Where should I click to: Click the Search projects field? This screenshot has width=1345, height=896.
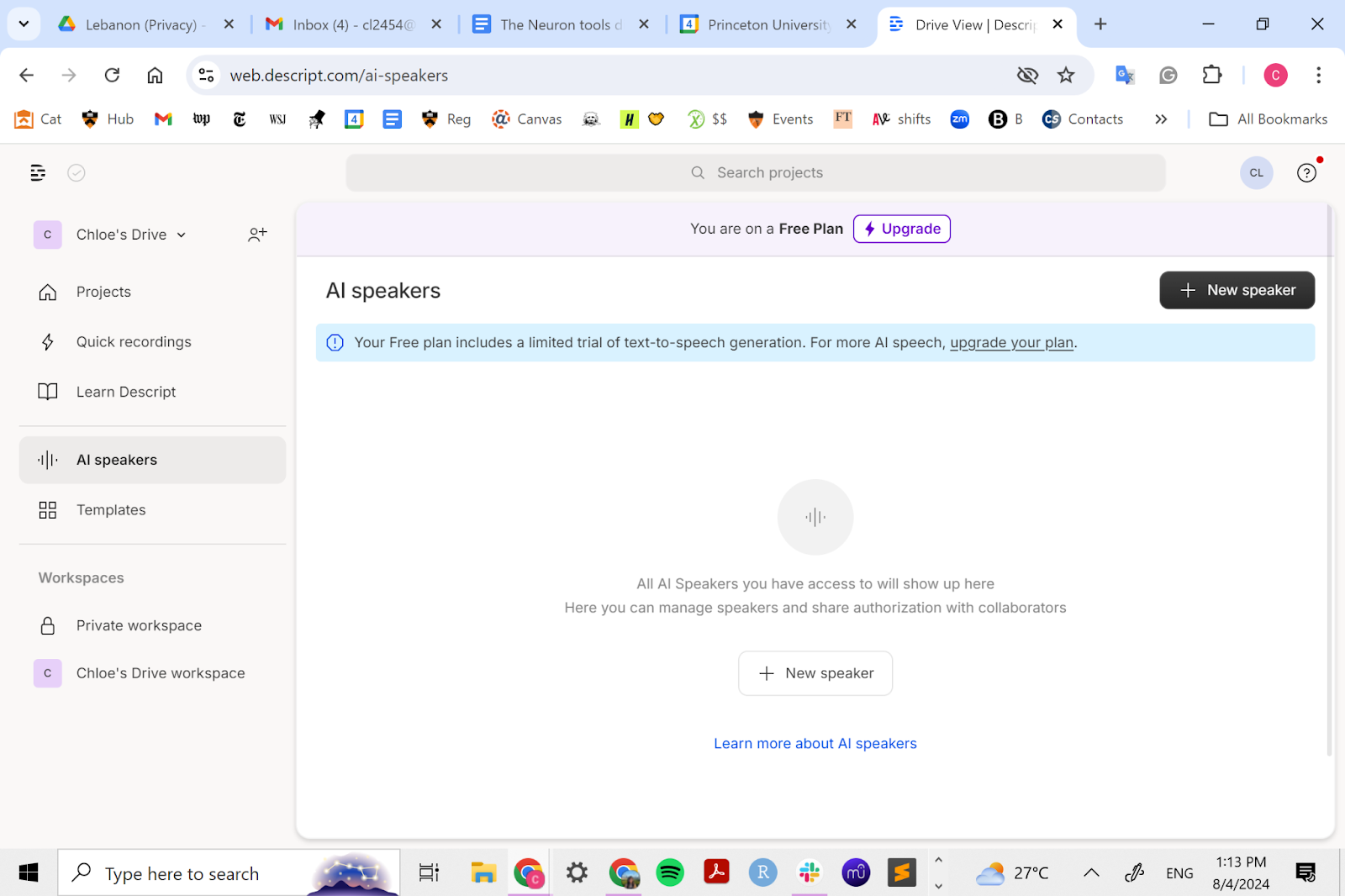pos(756,172)
